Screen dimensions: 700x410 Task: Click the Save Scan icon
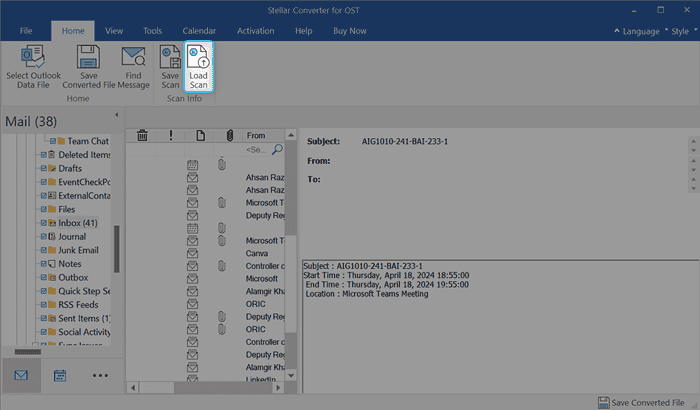coord(170,67)
